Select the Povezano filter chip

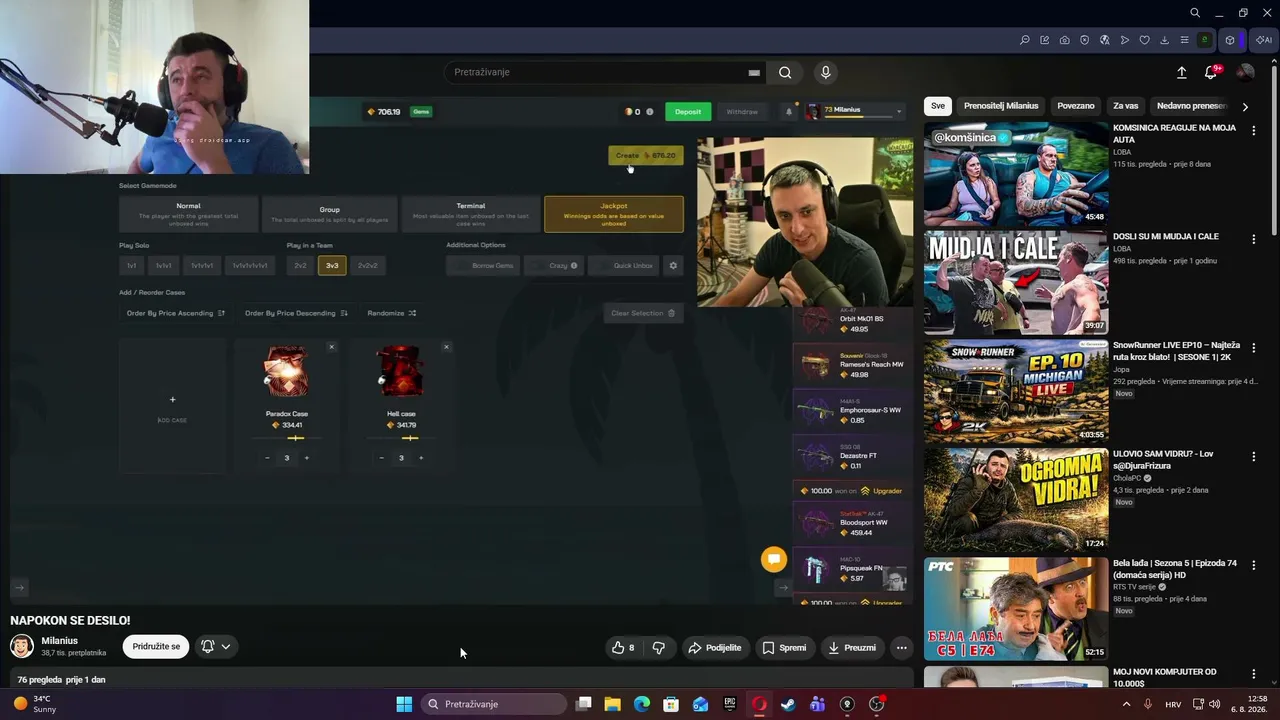(1076, 106)
